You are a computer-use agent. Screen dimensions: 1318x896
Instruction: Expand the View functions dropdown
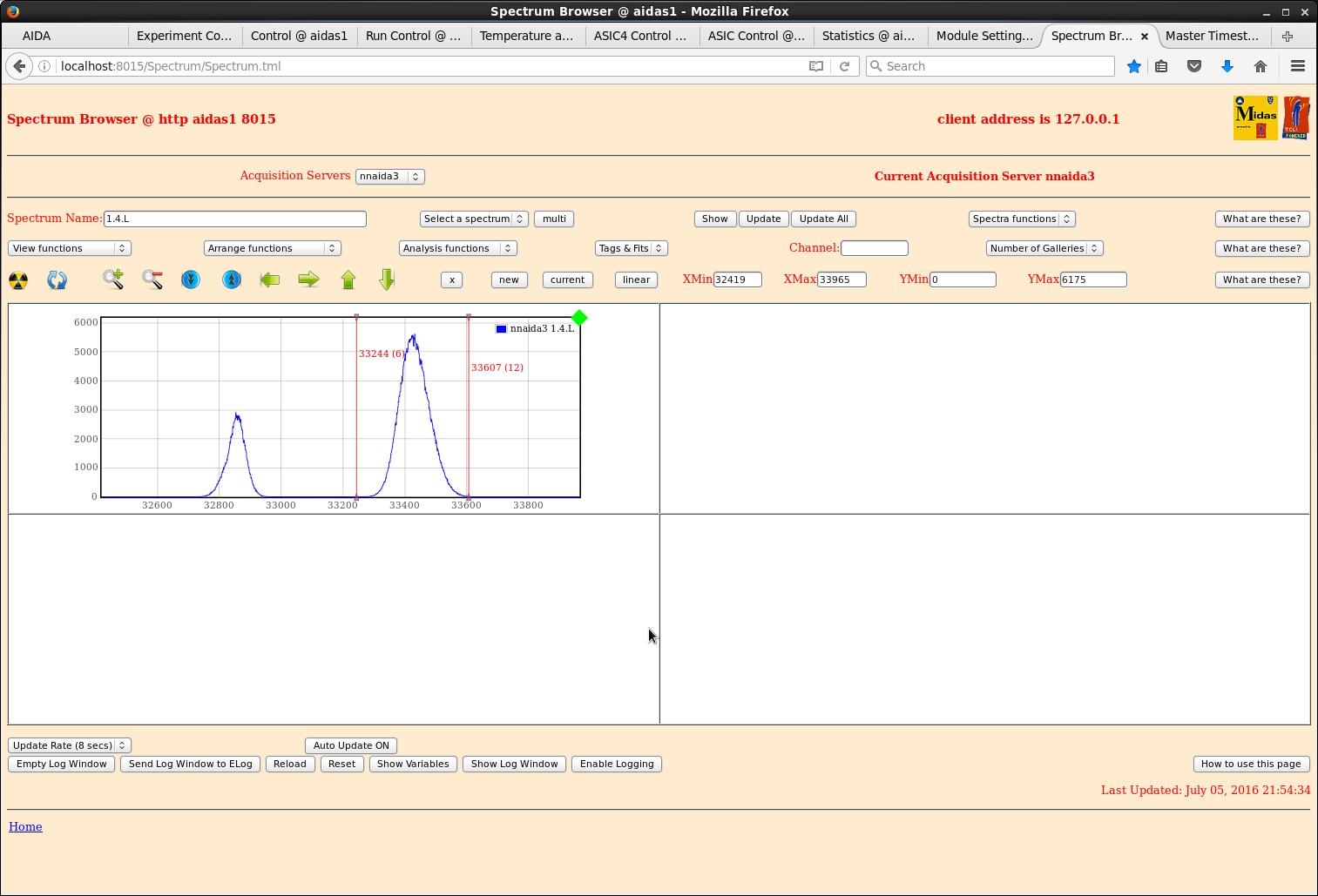[x=70, y=248]
